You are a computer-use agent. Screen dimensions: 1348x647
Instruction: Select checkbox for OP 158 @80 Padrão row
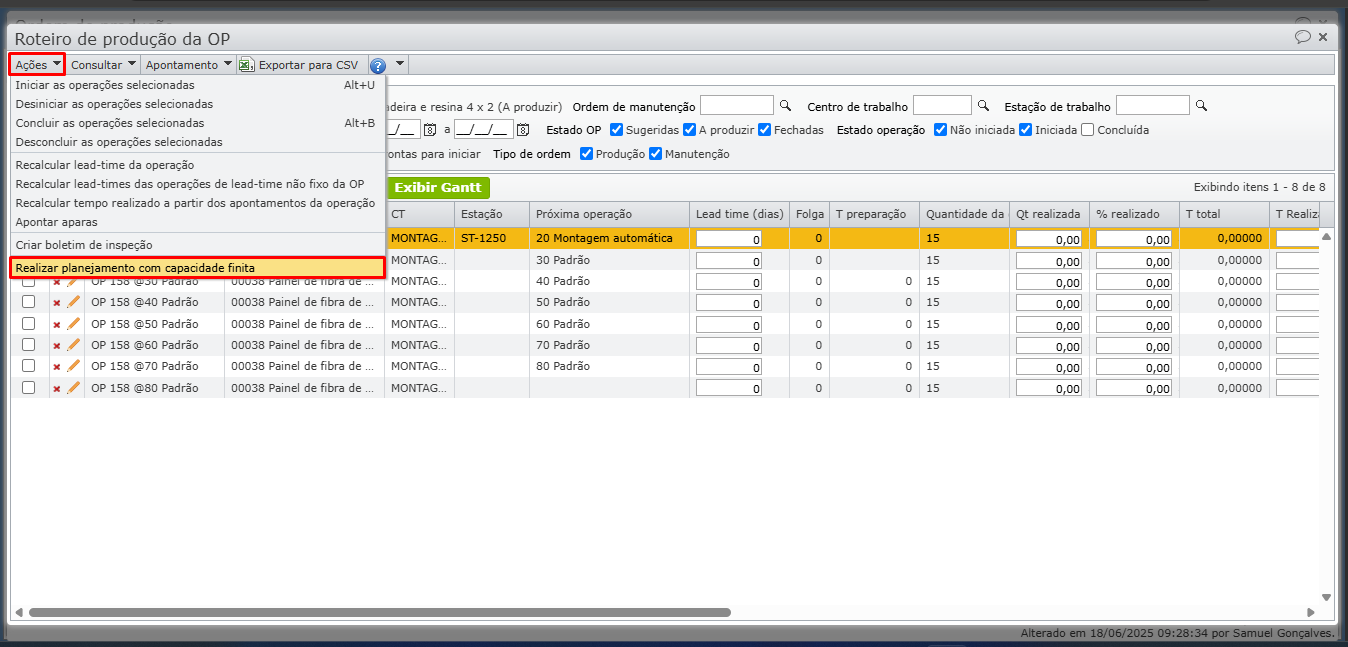(x=29, y=388)
